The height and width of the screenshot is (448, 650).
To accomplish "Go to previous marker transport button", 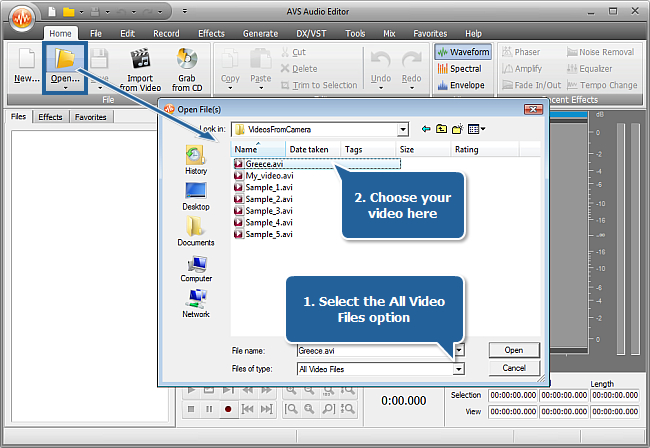I will pos(247,409).
